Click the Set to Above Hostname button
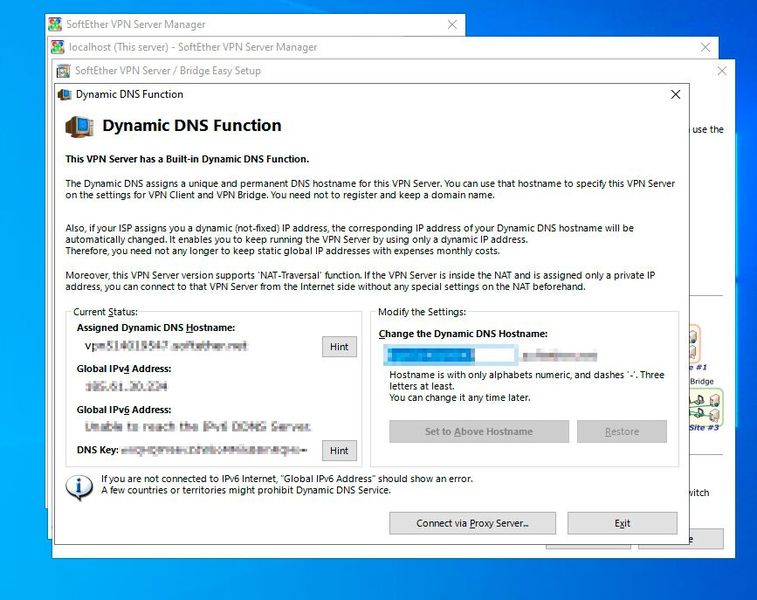Image resolution: width=757 pixels, height=600 pixels. click(479, 431)
